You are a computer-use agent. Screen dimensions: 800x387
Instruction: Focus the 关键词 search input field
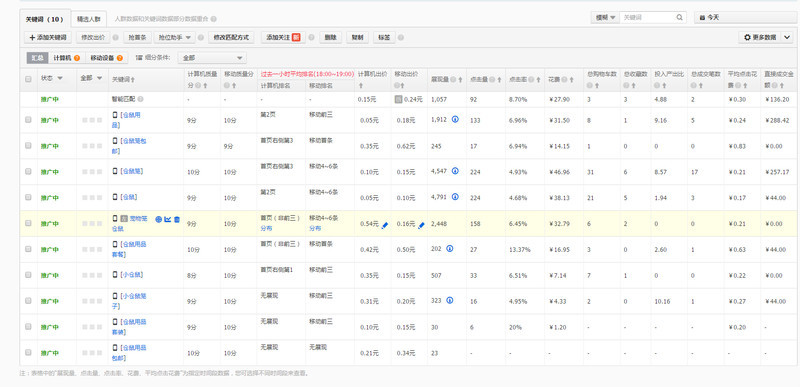coord(647,17)
